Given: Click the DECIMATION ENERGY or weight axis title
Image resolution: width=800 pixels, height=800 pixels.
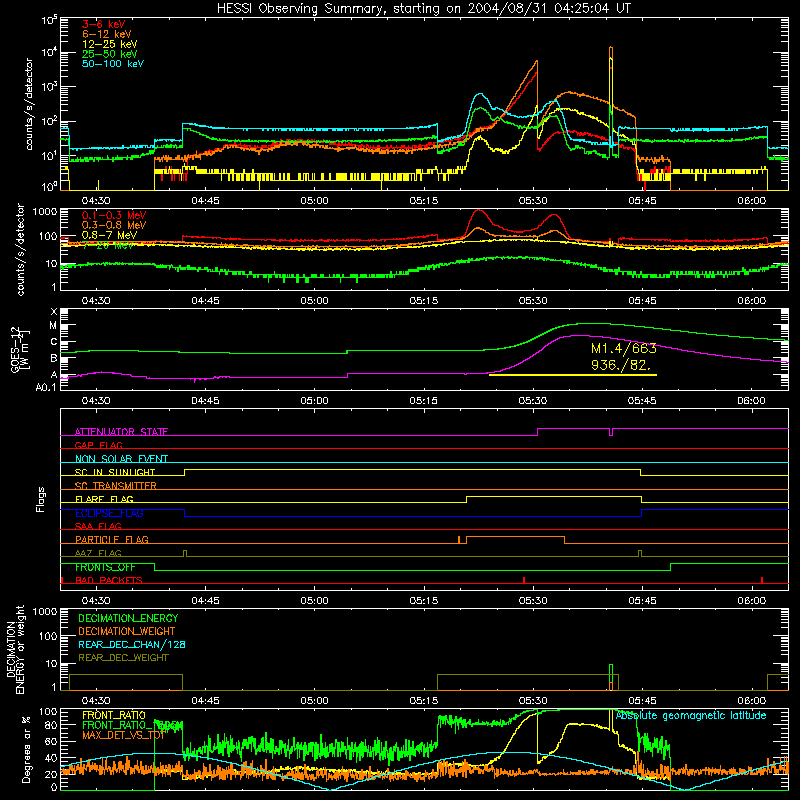Looking at the screenshot, I should pos(15,649).
